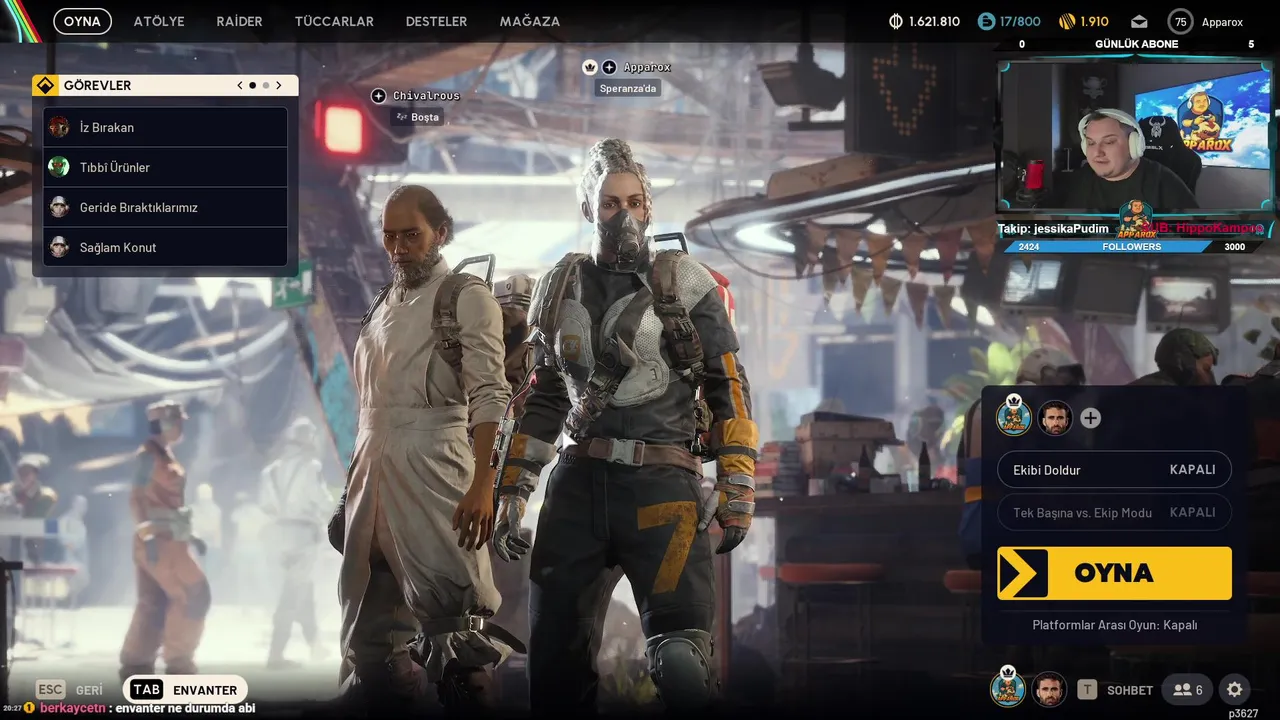Image resolution: width=1280 pixels, height=720 pixels.
Task: Click the yellow arrow emblem on OYNA button
Action: [1022, 573]
